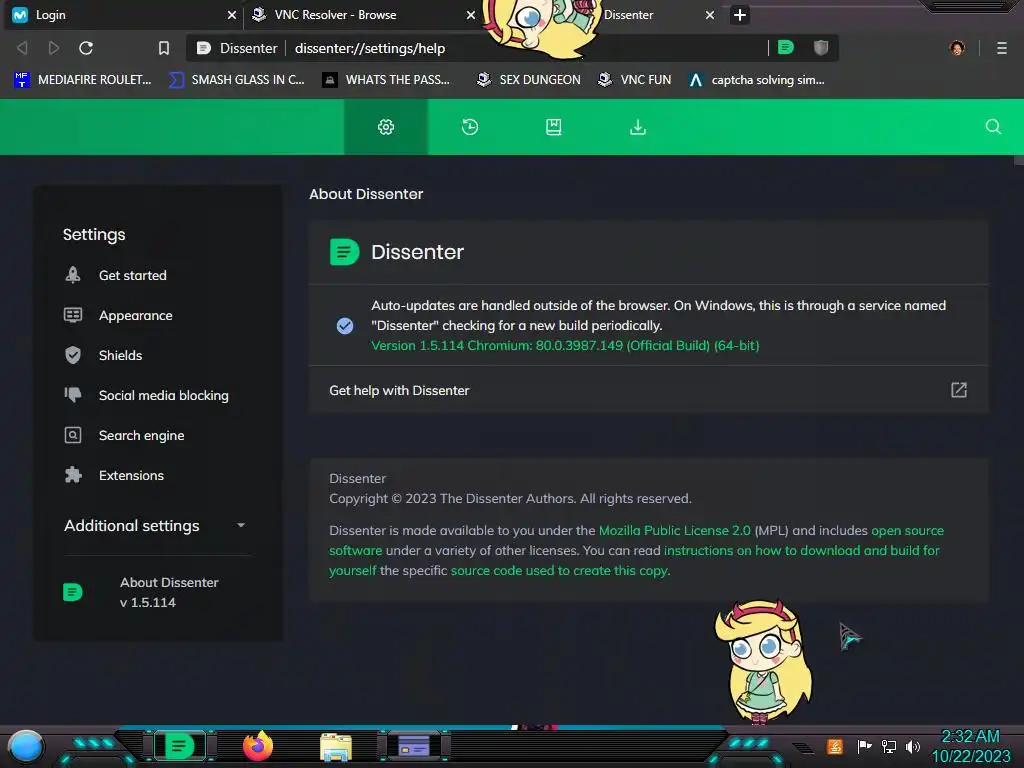Open the Settings gear tab in green toolbar
Image resolution: width=1024 pixels, height=768 pixels.
tap(386, 127)
